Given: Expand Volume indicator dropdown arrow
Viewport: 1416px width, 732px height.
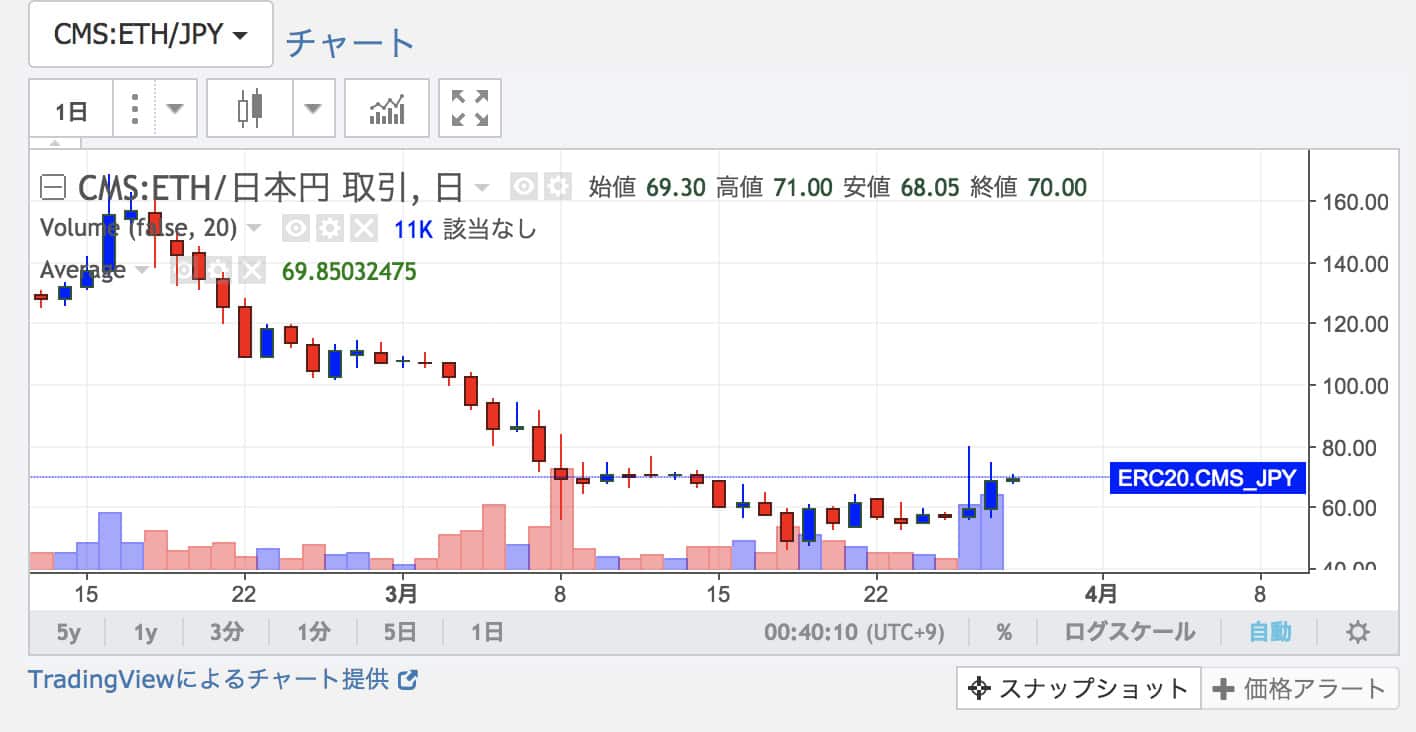Looking at the screenshot, I should tap(254, 229).
